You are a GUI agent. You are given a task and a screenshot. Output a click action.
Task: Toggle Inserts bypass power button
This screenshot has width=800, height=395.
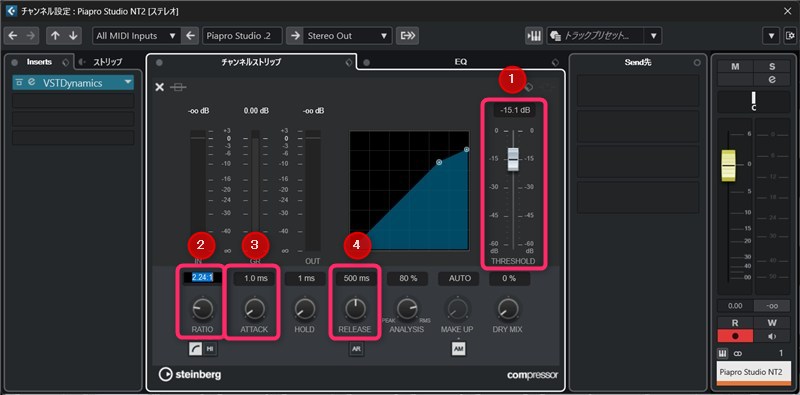tap(15, 62)
